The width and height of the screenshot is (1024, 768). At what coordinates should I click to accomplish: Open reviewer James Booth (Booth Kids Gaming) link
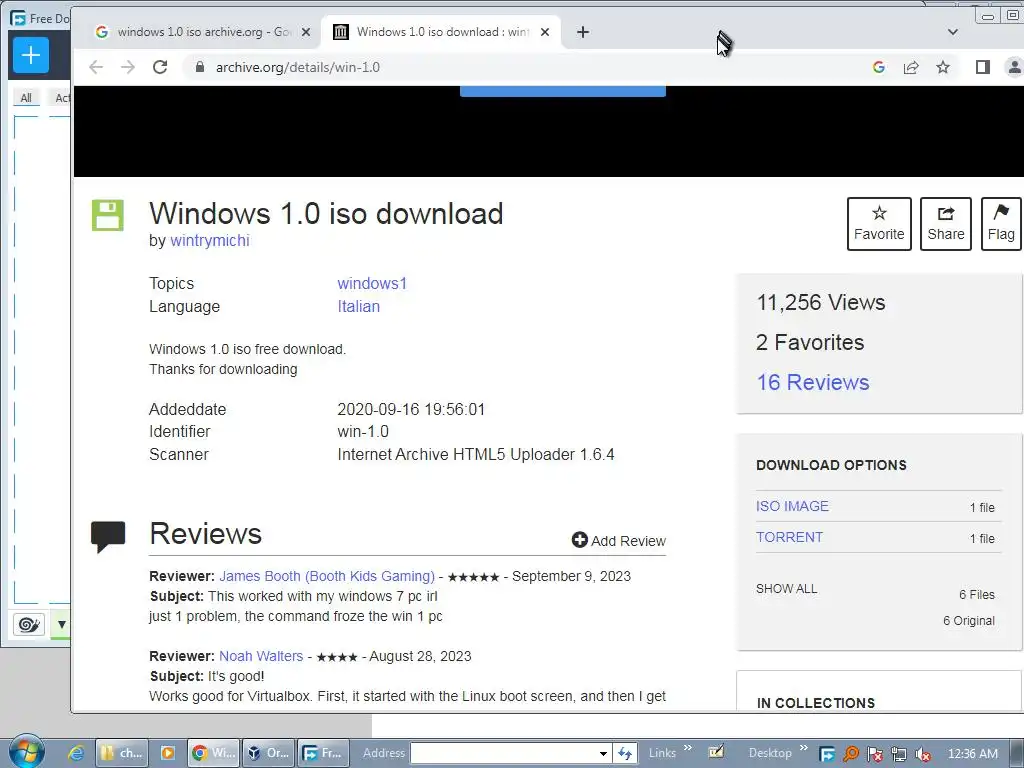(327, 576)
